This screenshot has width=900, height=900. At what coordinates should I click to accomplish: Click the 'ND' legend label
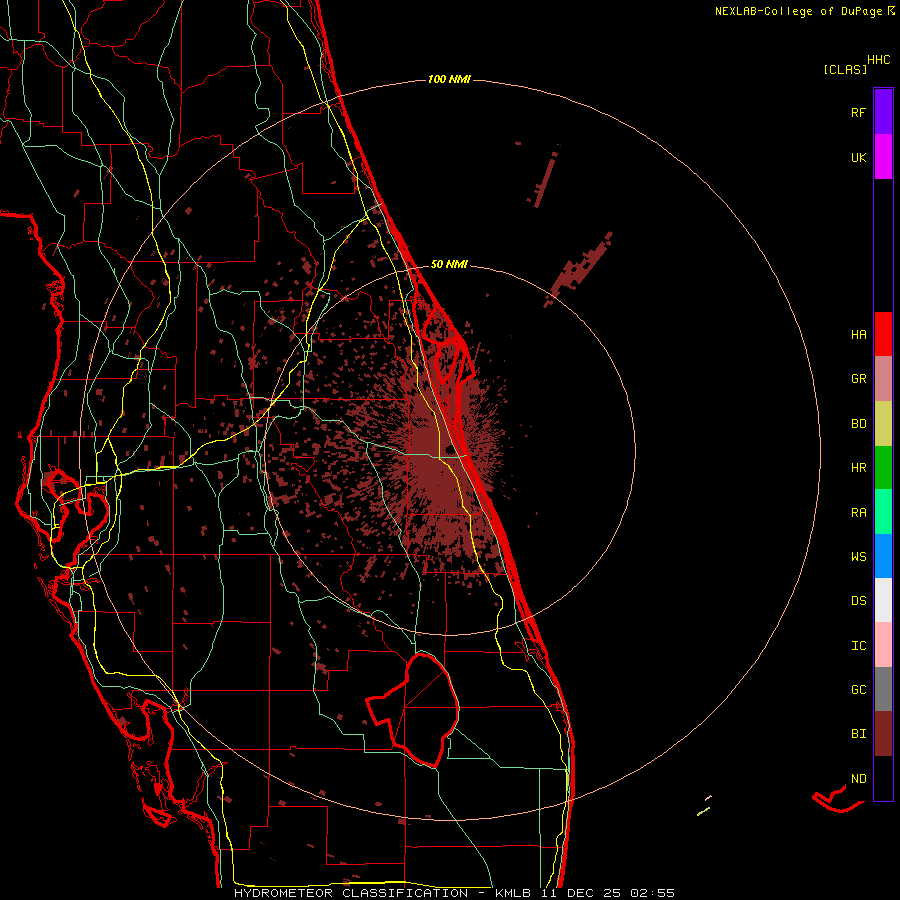(x=858, y=779)
